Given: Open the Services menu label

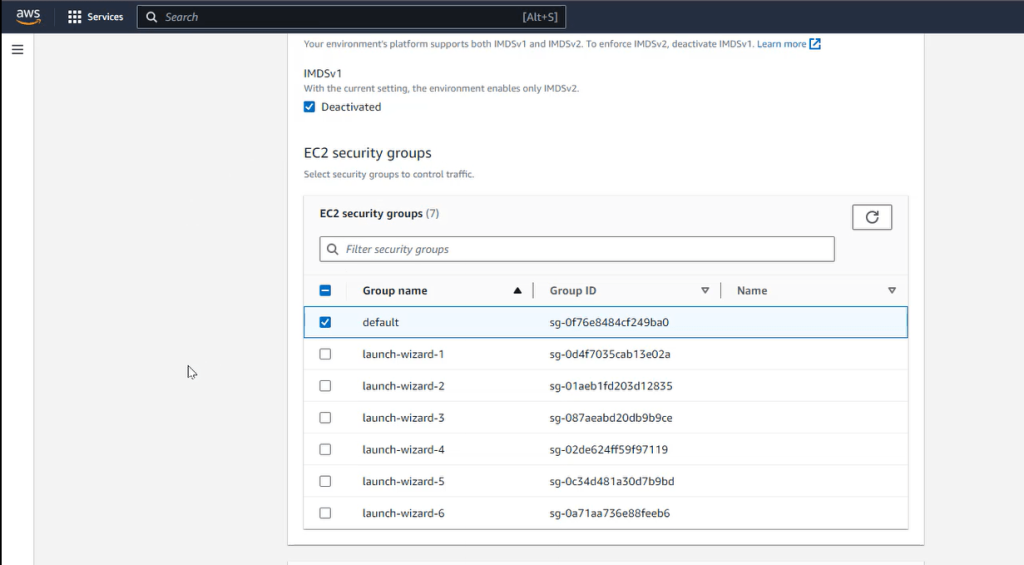Looking at the screenshot, I should 105,17.
